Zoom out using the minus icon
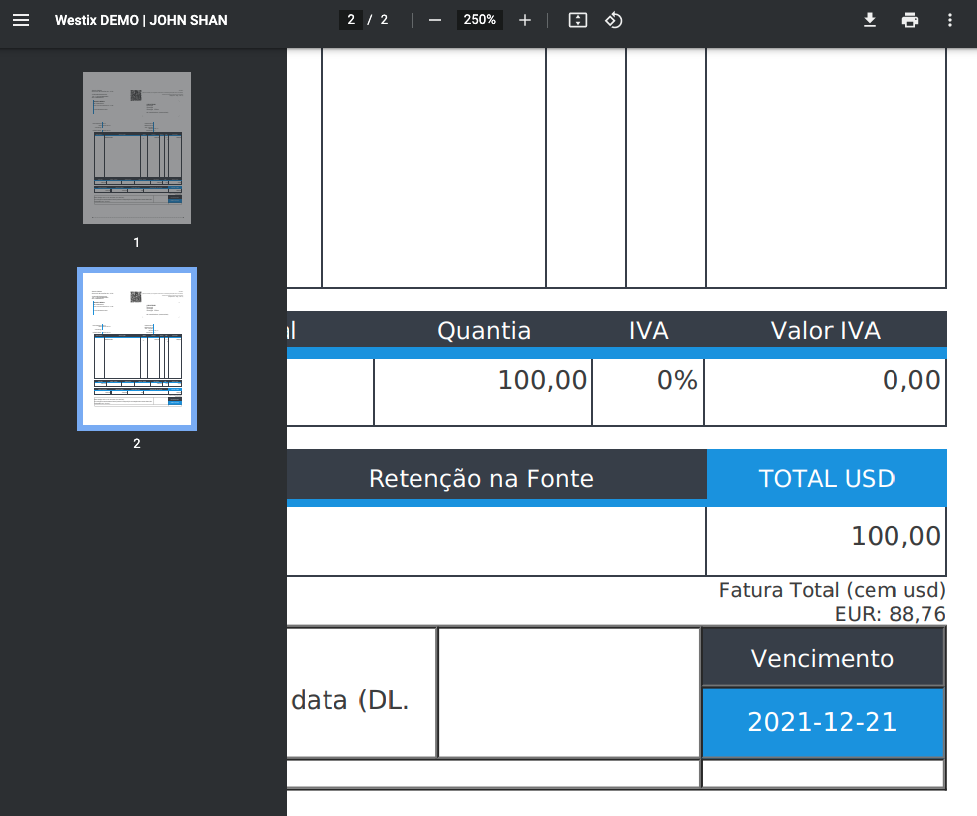Viewport: 977px width, 816px height. [x=435, y=20]
